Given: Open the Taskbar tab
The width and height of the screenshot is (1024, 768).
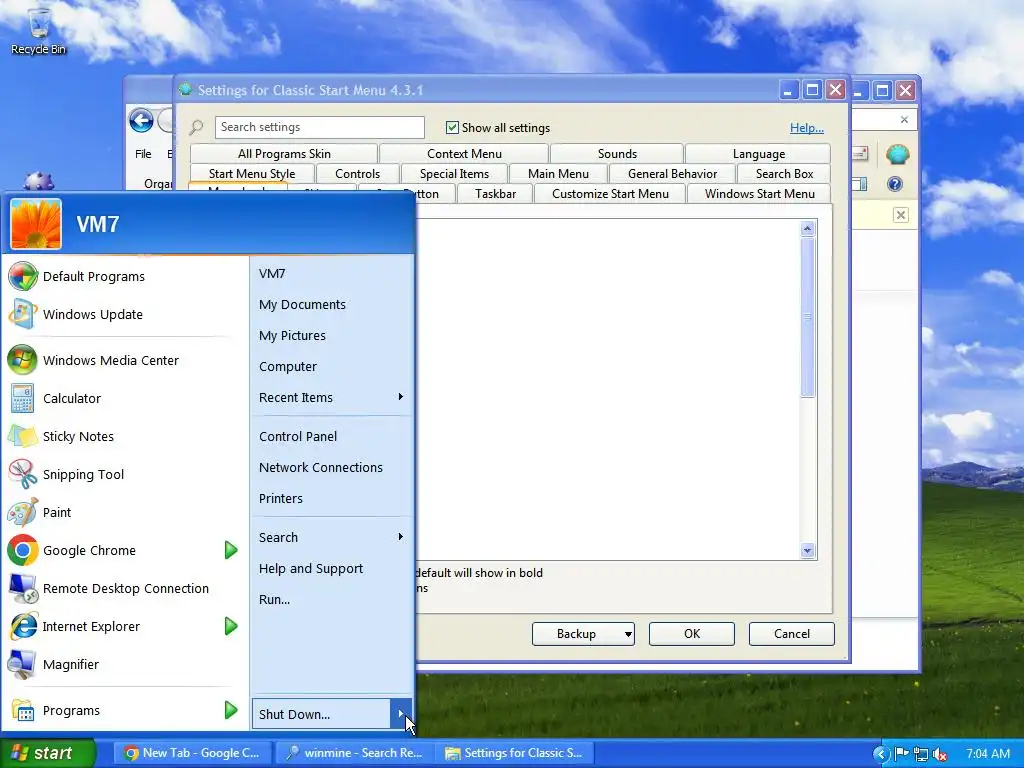Looking at the screenshot, I should coord(495,193).
